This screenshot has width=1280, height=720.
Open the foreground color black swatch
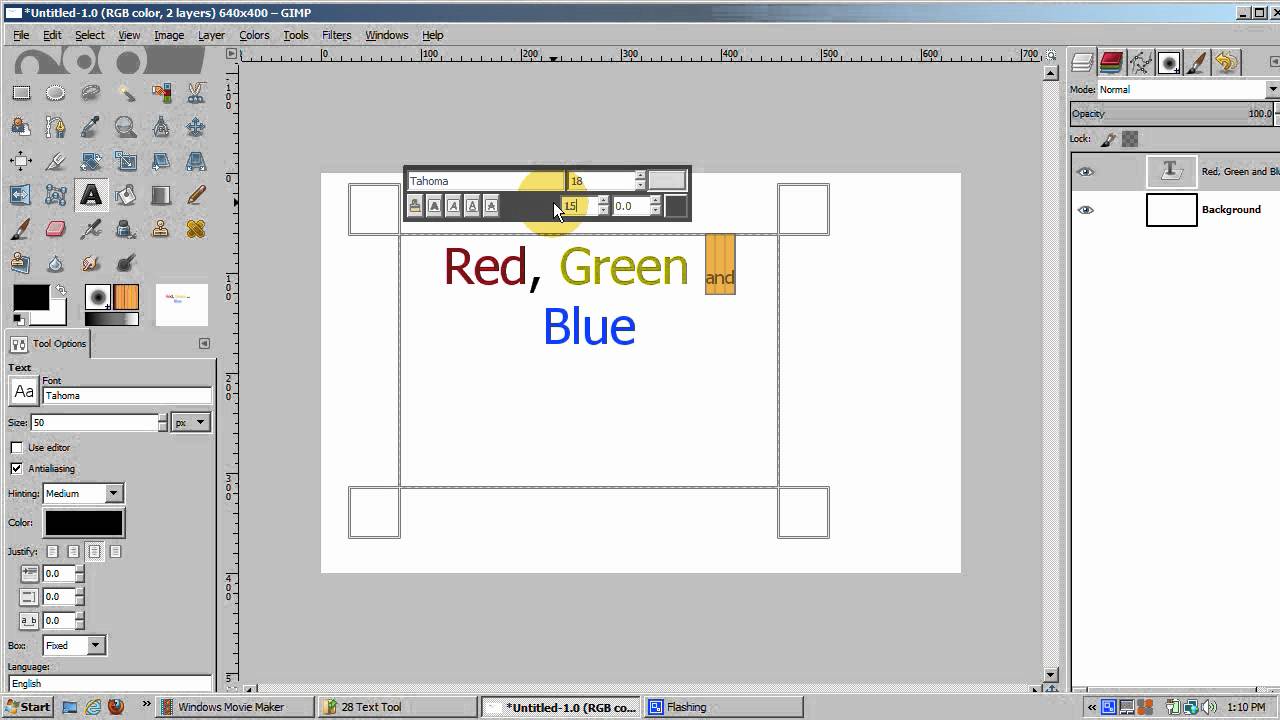pos(30,298)
